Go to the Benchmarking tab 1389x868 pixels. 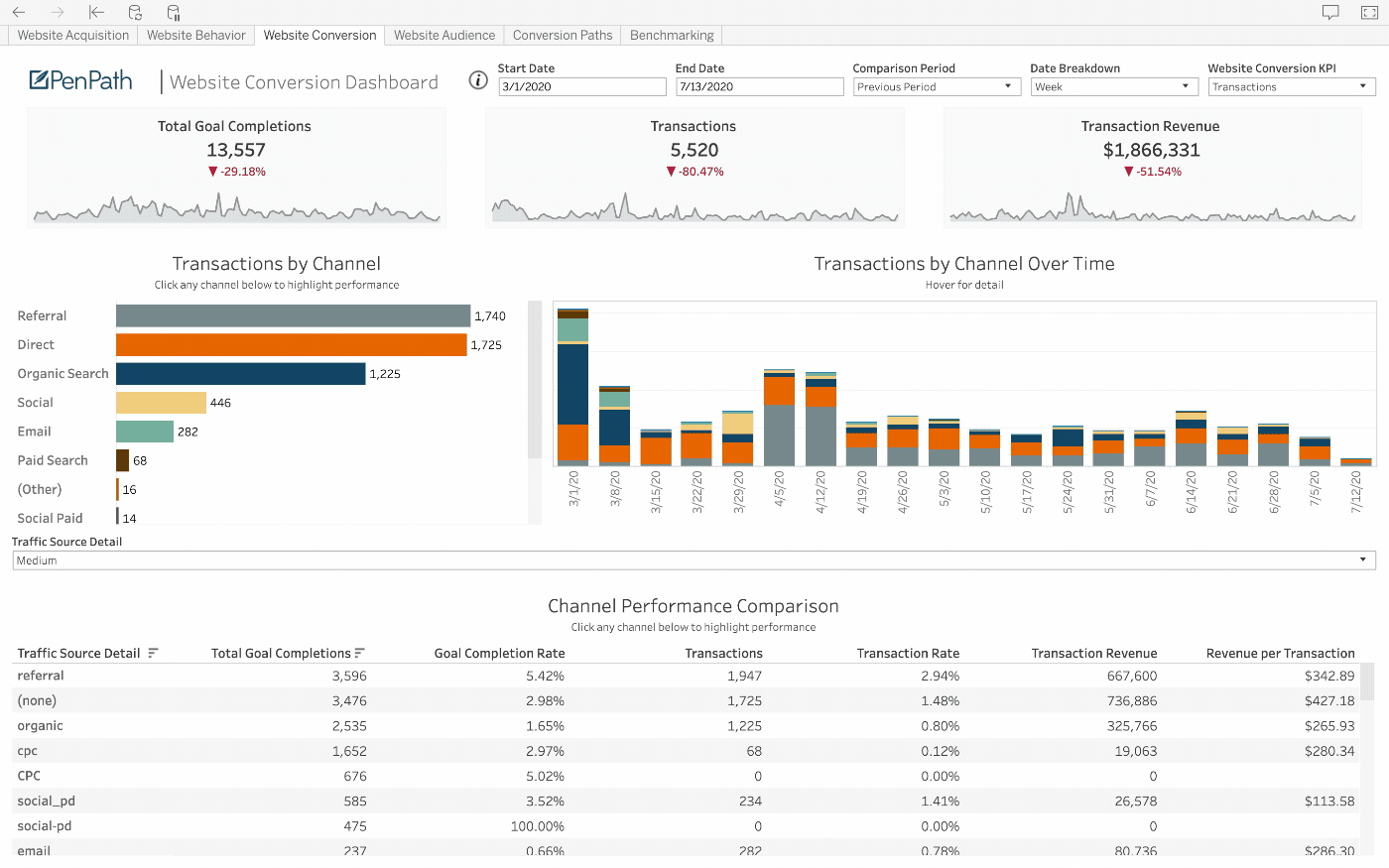(x=672, y=35)
